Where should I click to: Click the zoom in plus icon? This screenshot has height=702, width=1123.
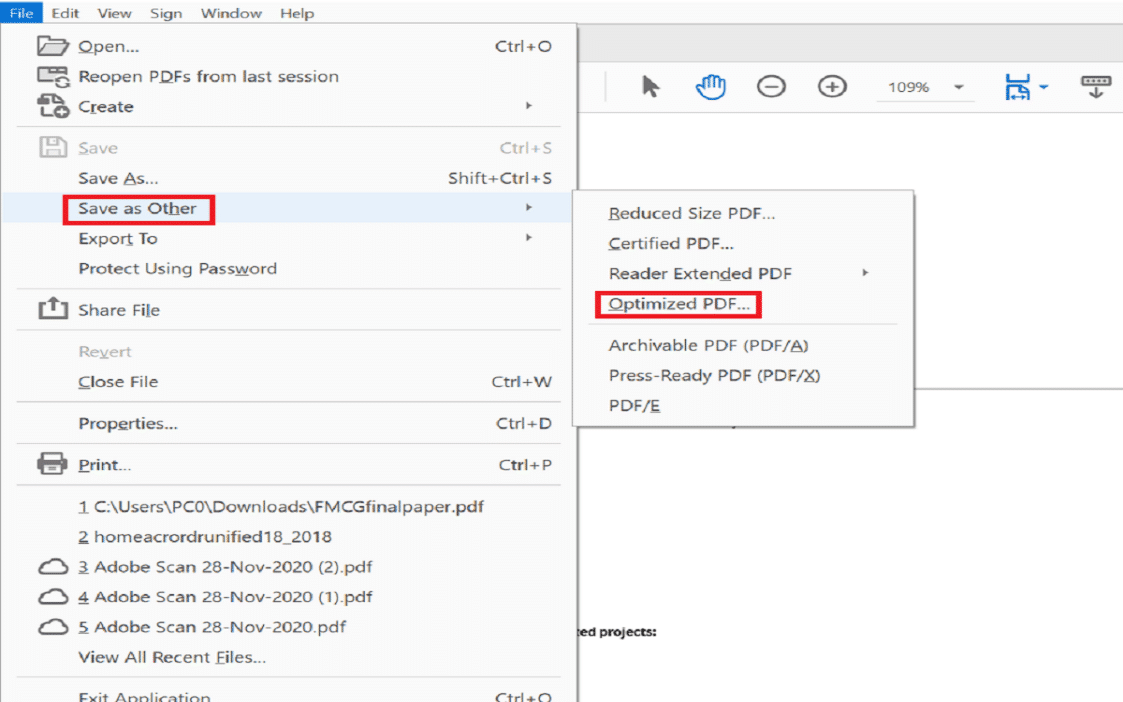(832, 87)
